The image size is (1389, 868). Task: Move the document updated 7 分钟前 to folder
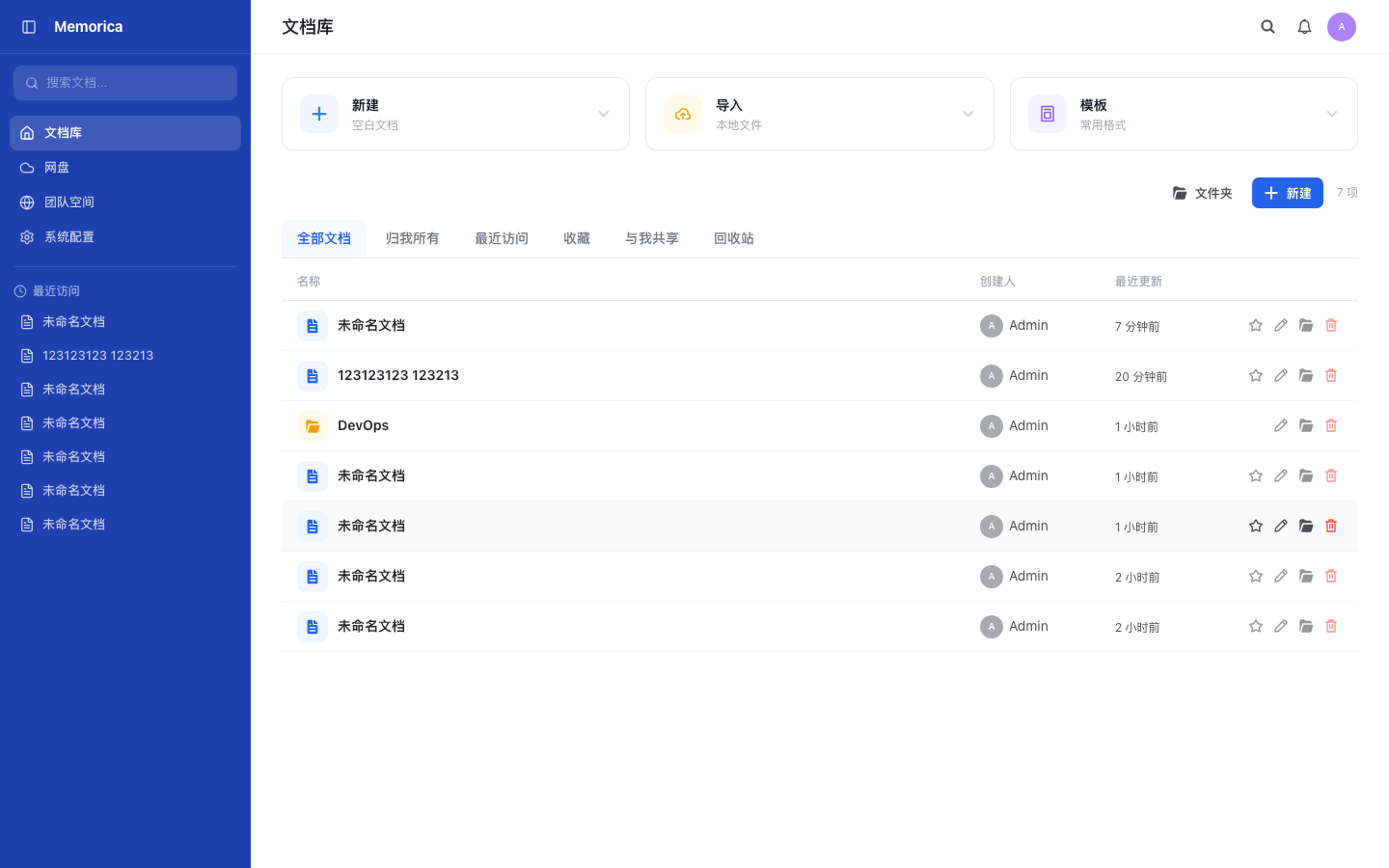click(1306, 326)
